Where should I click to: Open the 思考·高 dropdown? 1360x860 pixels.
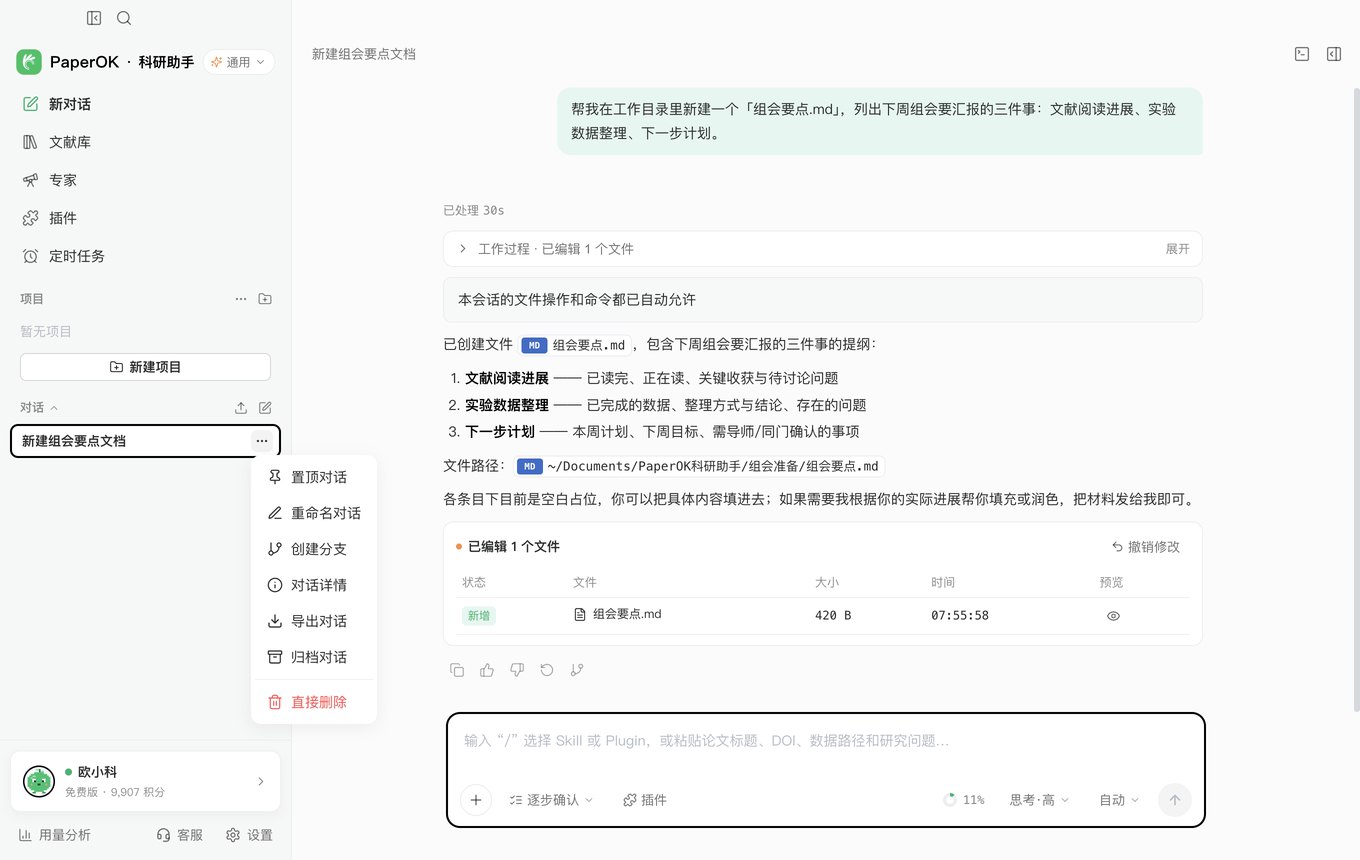pos(1039,800)
